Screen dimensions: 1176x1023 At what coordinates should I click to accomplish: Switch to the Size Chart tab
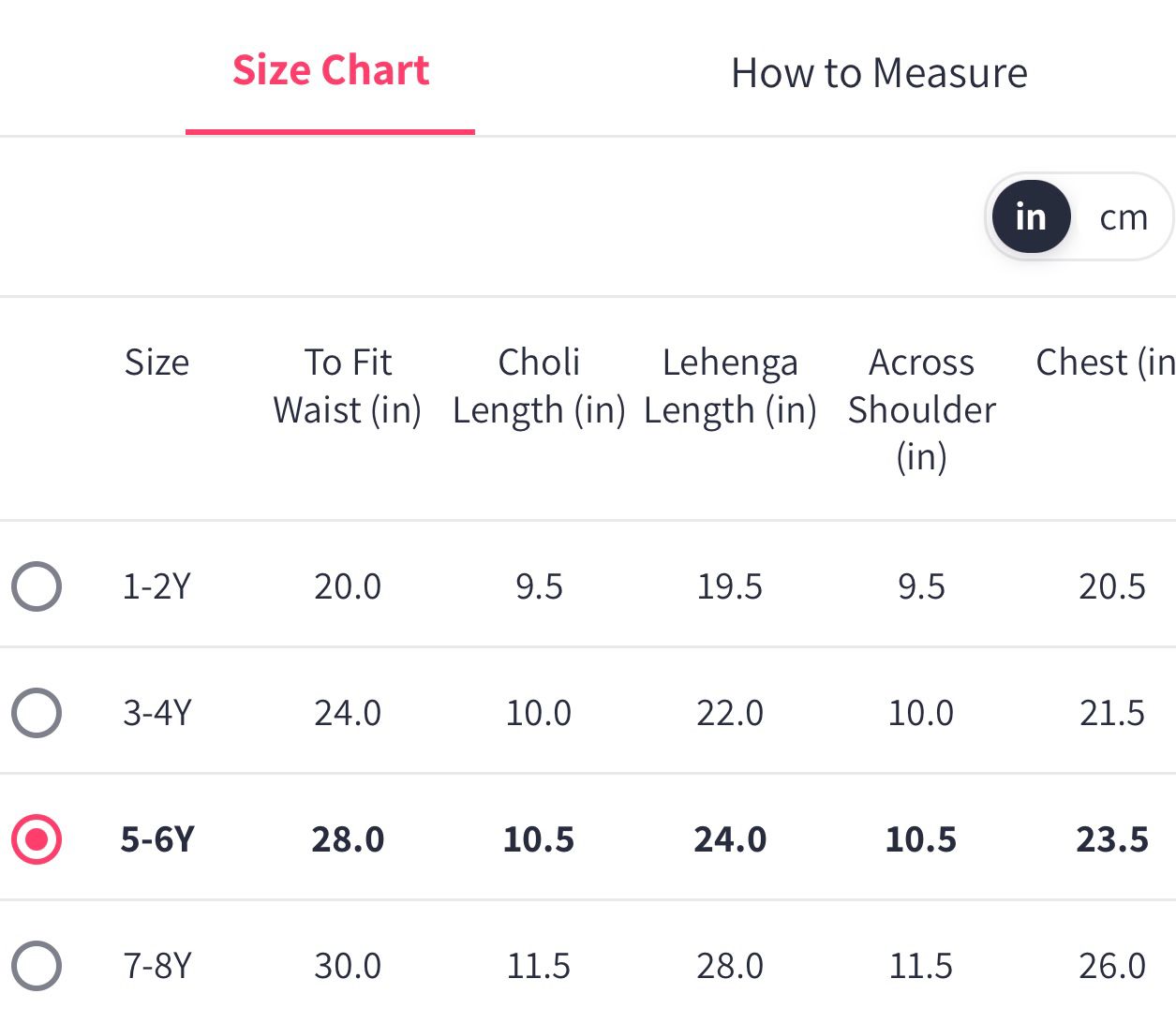331,71
